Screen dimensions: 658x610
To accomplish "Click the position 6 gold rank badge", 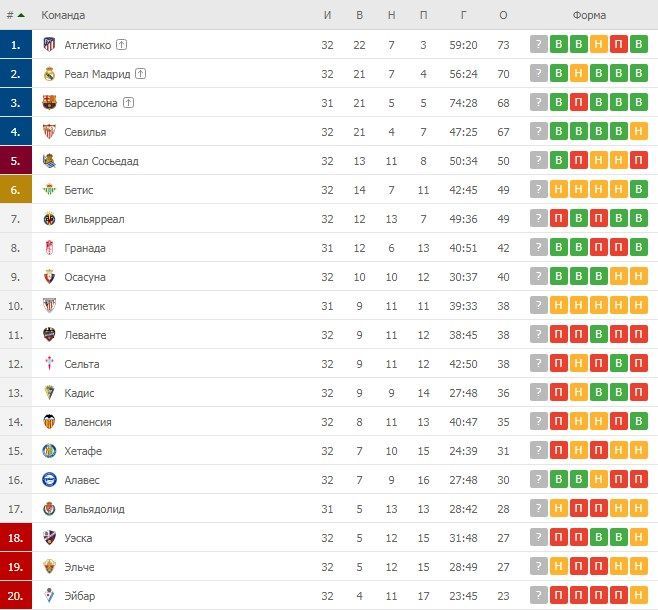I will tap(15, 190).
